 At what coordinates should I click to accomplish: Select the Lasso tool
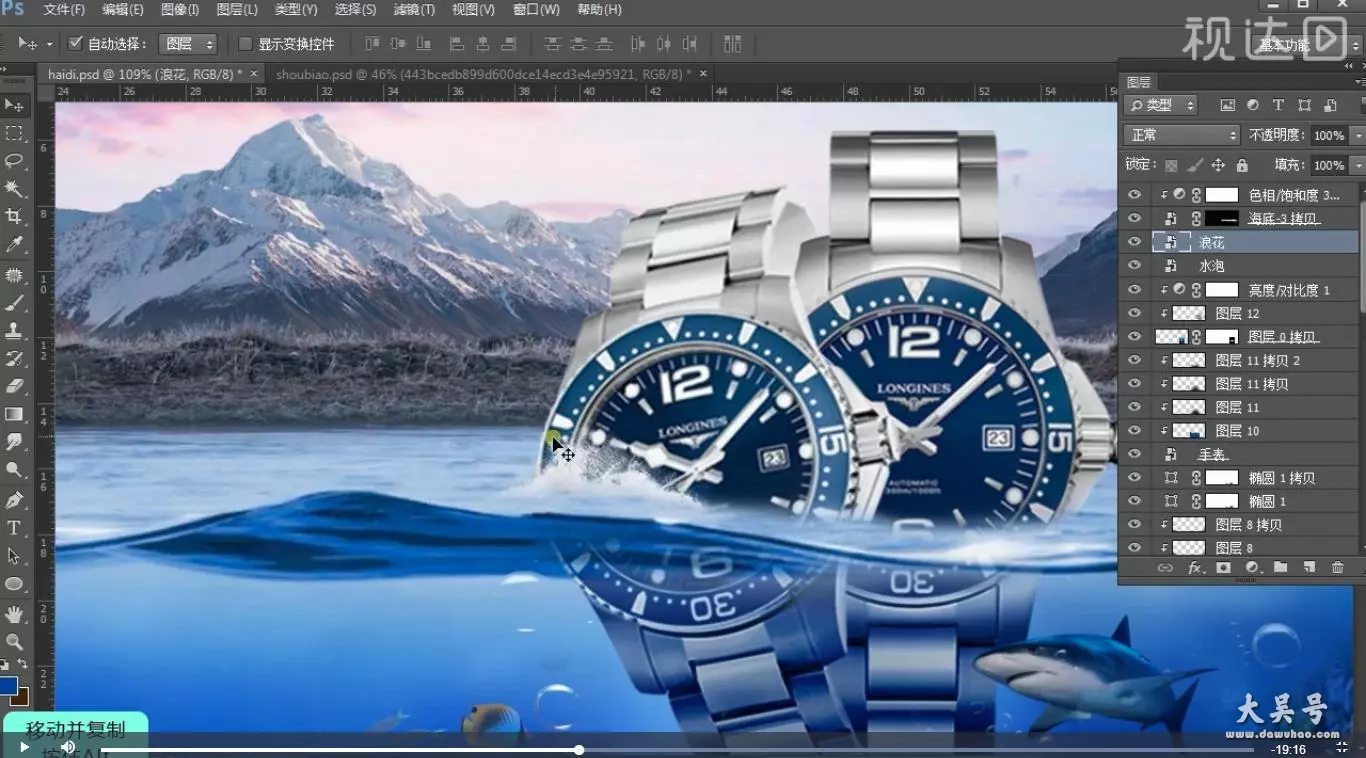click(x=14, y=161)
